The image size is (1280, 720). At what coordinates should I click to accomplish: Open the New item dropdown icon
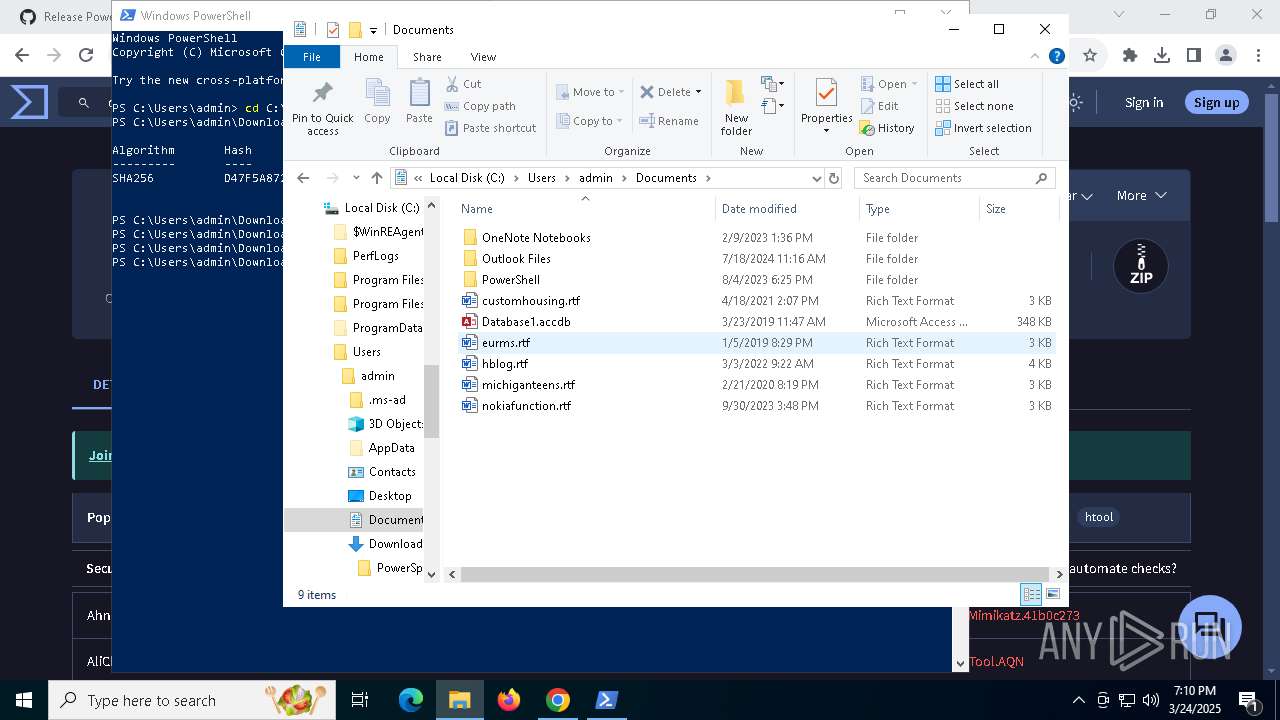click(772, 84)
